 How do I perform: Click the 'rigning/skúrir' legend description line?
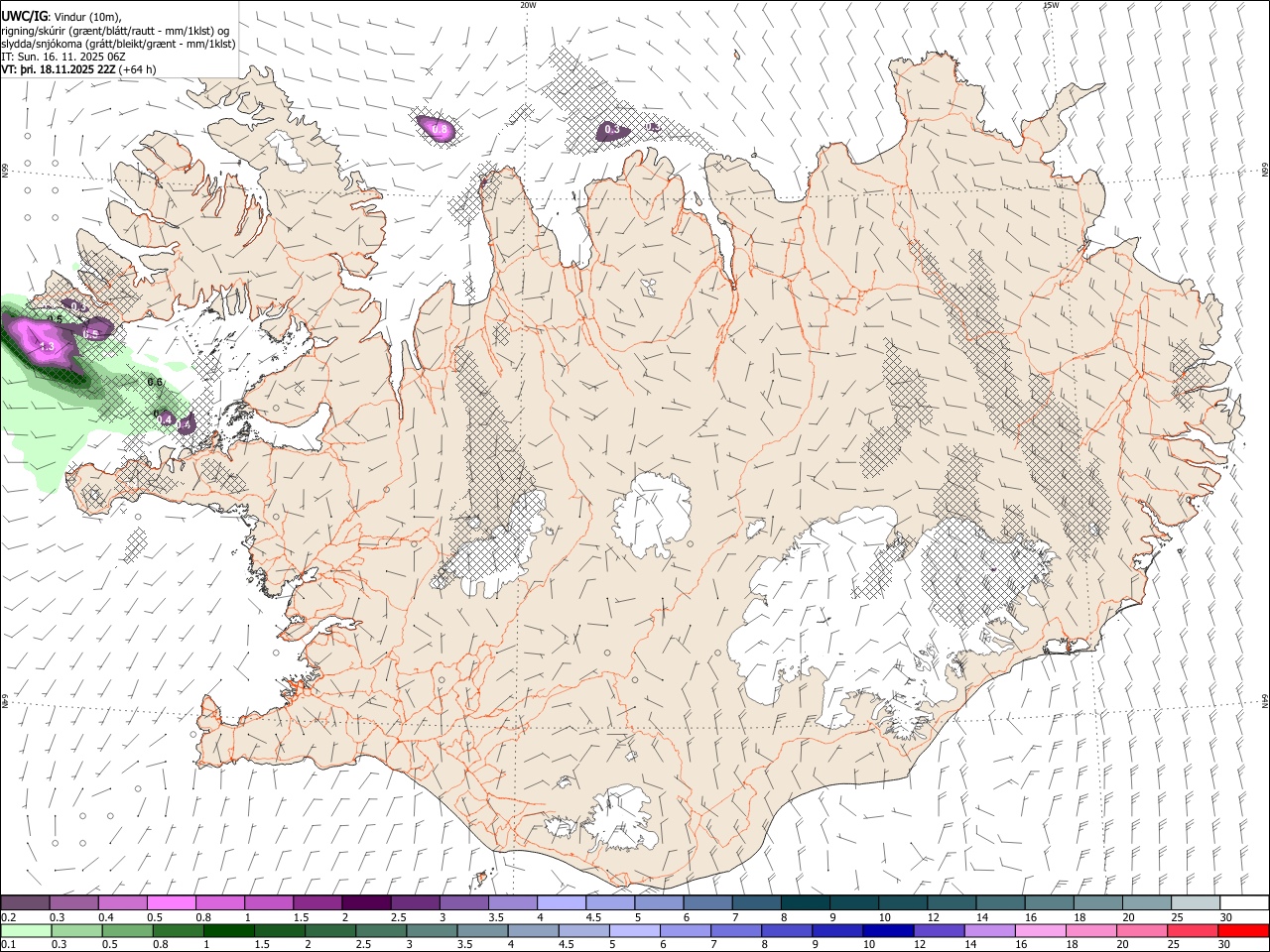click(x=117, y=31)
